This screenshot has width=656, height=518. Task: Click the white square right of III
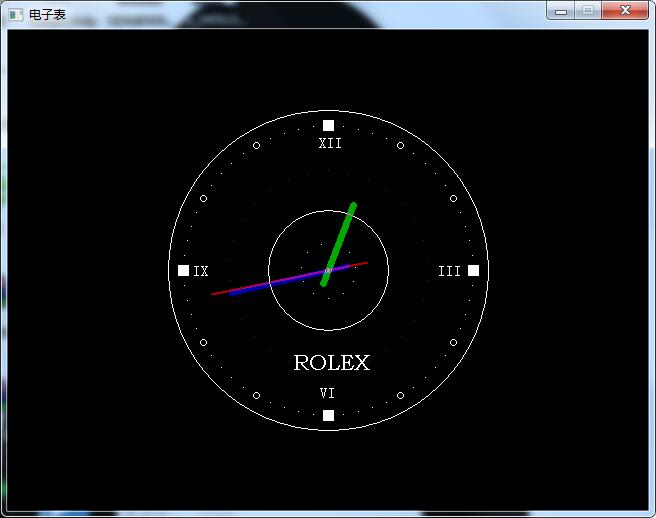point(473,271)
